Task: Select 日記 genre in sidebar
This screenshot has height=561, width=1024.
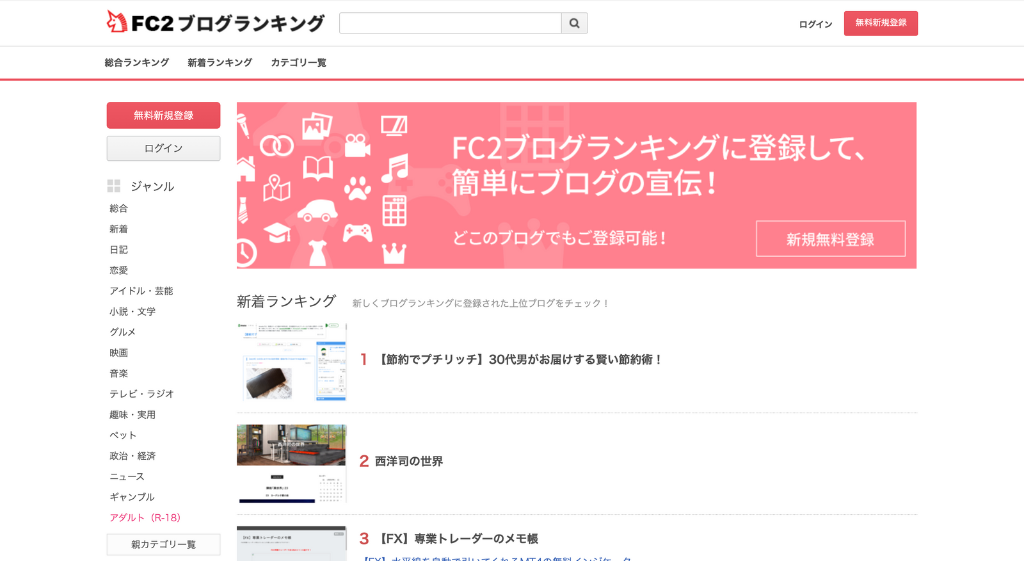Action: tap(119, 249)
